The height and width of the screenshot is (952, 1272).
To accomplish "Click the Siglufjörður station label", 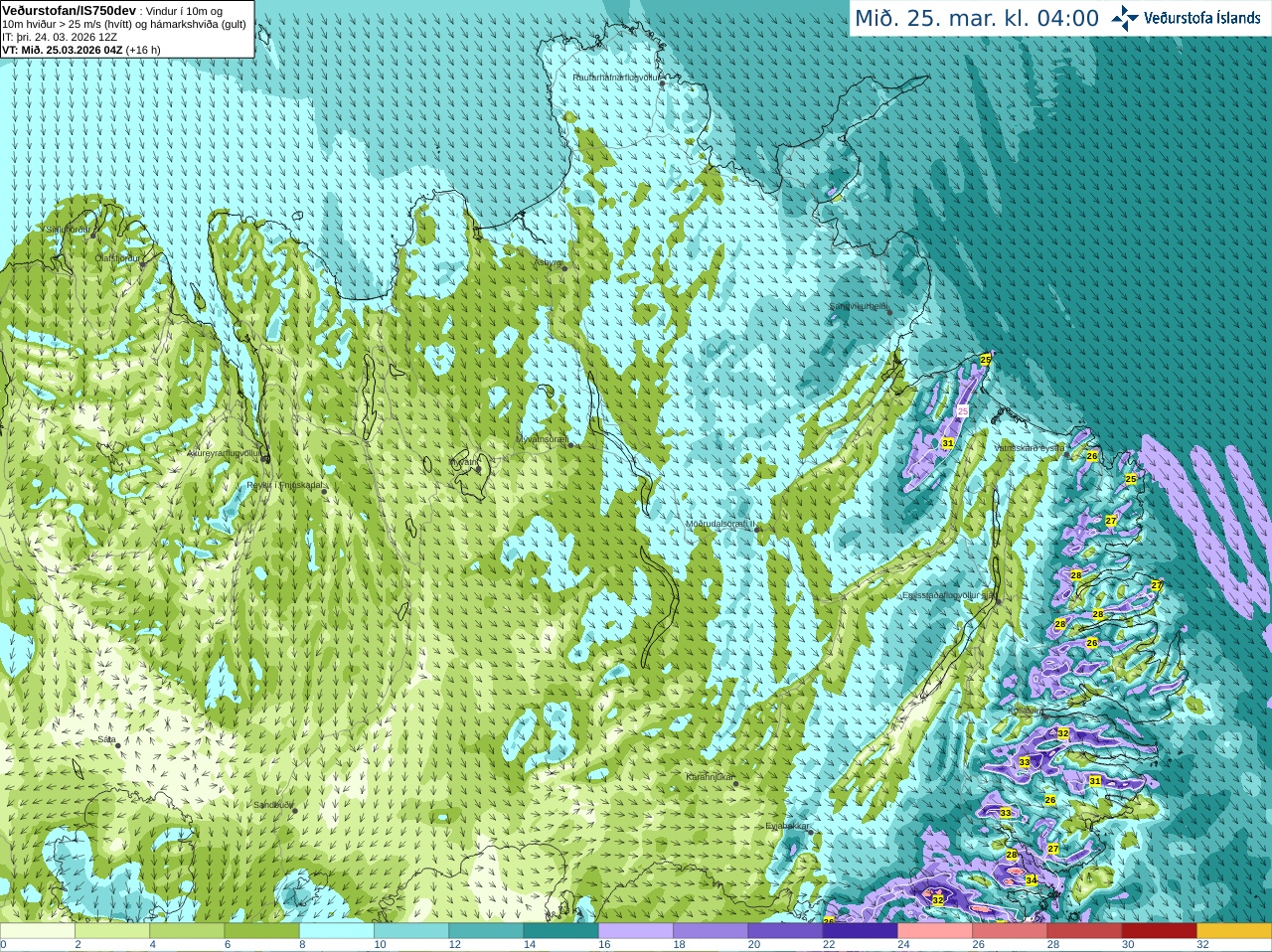I will point(67,230).
